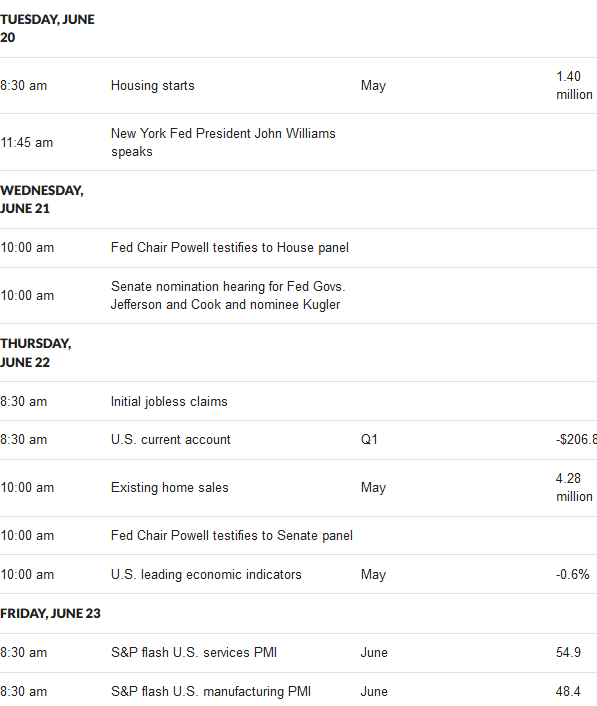597x706 pixels.
Task: Click the TUESDAY, JUNE 20 heading
Action: pos(47,28)
